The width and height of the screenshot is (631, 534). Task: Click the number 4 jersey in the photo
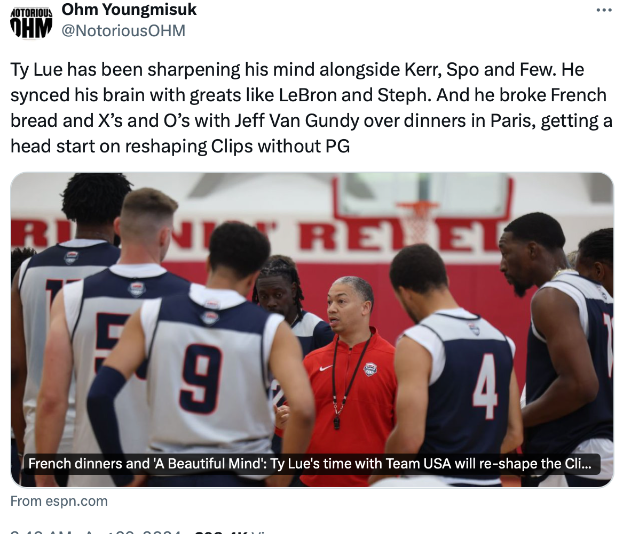(485, 386)
